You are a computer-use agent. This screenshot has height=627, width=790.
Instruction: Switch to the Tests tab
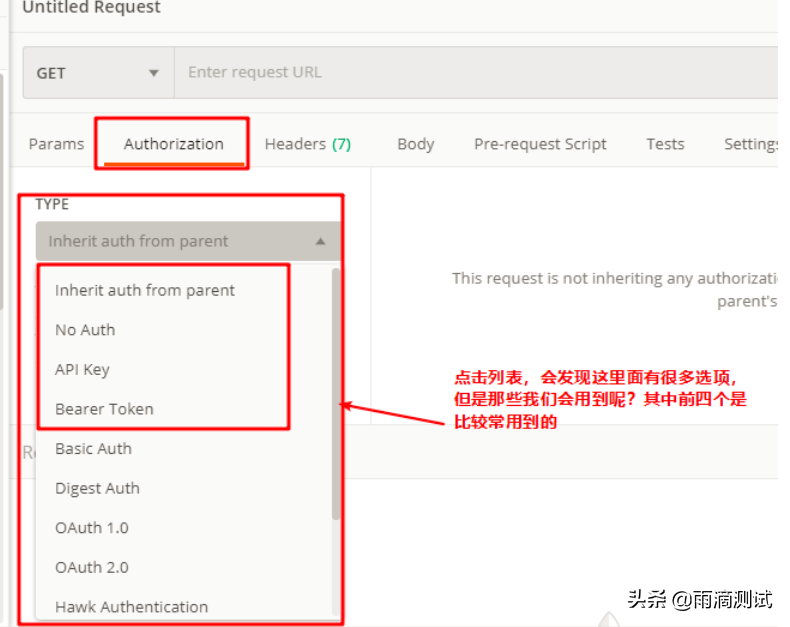point(665,144)
